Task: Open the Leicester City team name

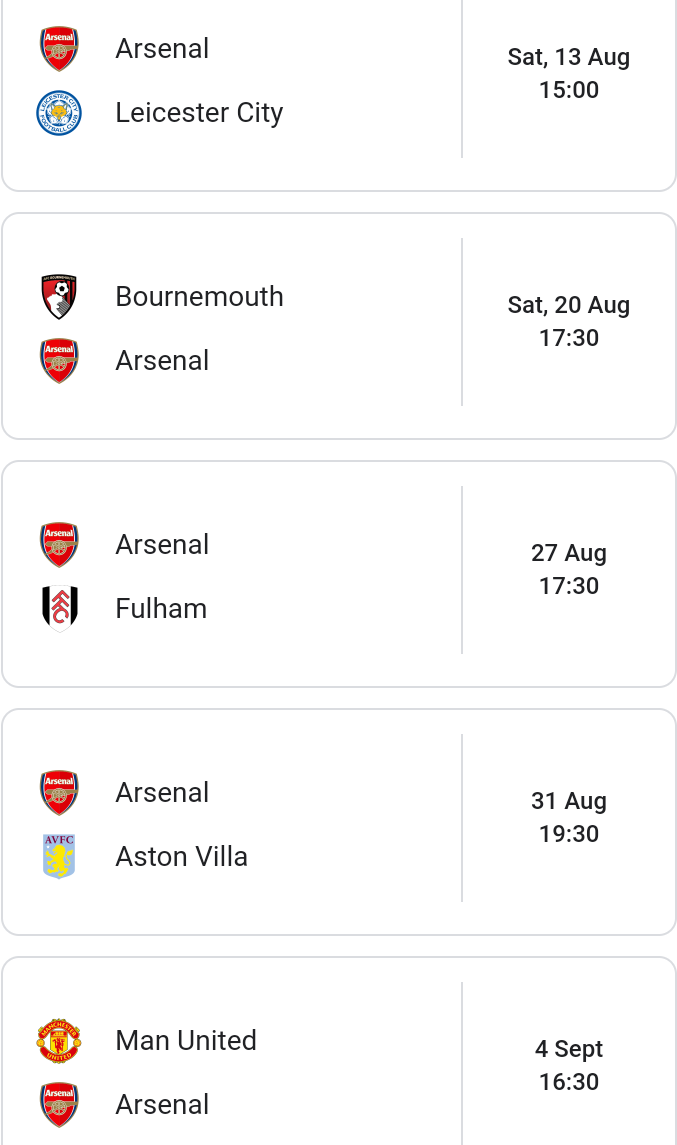Action: coord(199,113)
